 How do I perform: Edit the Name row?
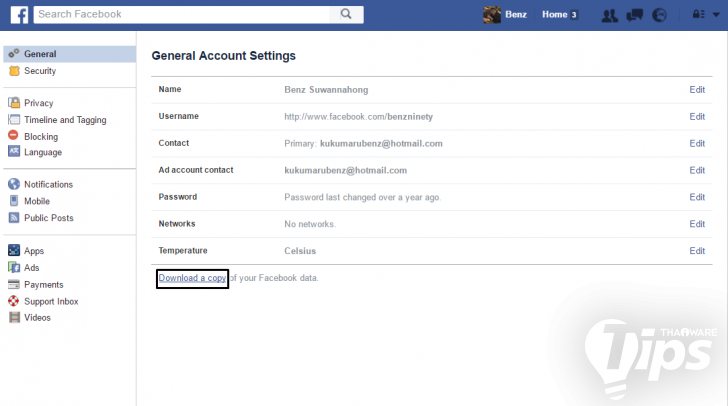[x=697, y=89]
